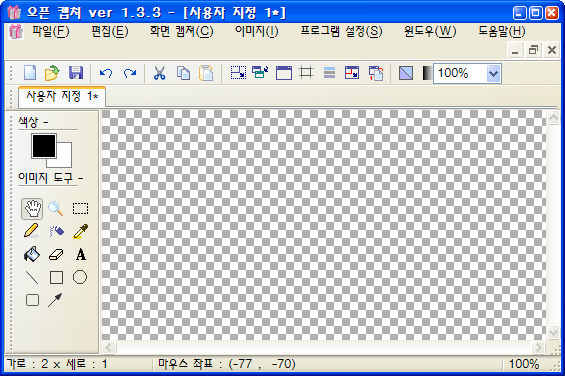Open the 100% zoom dropdown

point(493,74)
